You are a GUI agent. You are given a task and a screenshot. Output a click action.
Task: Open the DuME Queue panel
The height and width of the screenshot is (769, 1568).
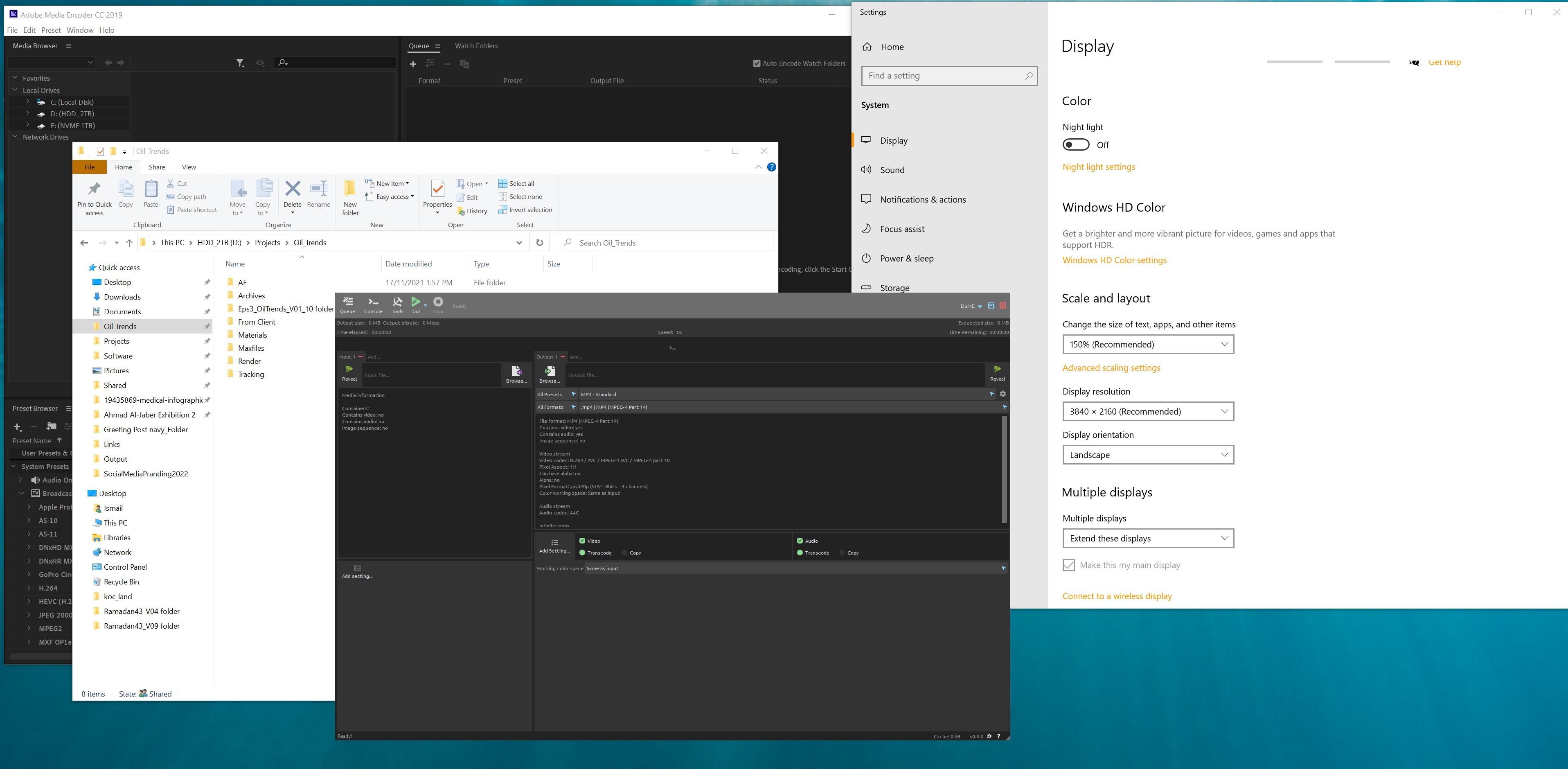pyautogui.click(x=347, y=304)
